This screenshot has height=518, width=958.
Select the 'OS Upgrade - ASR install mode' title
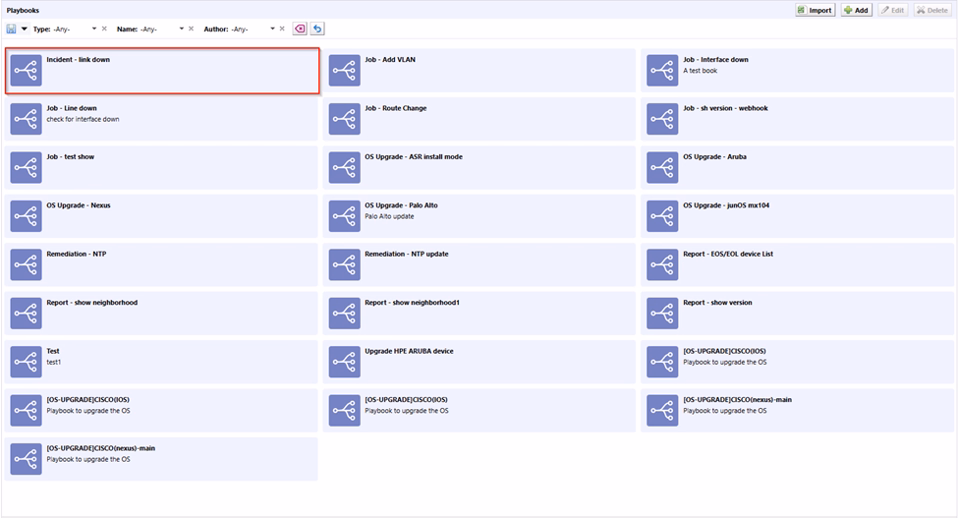point(414,157)
